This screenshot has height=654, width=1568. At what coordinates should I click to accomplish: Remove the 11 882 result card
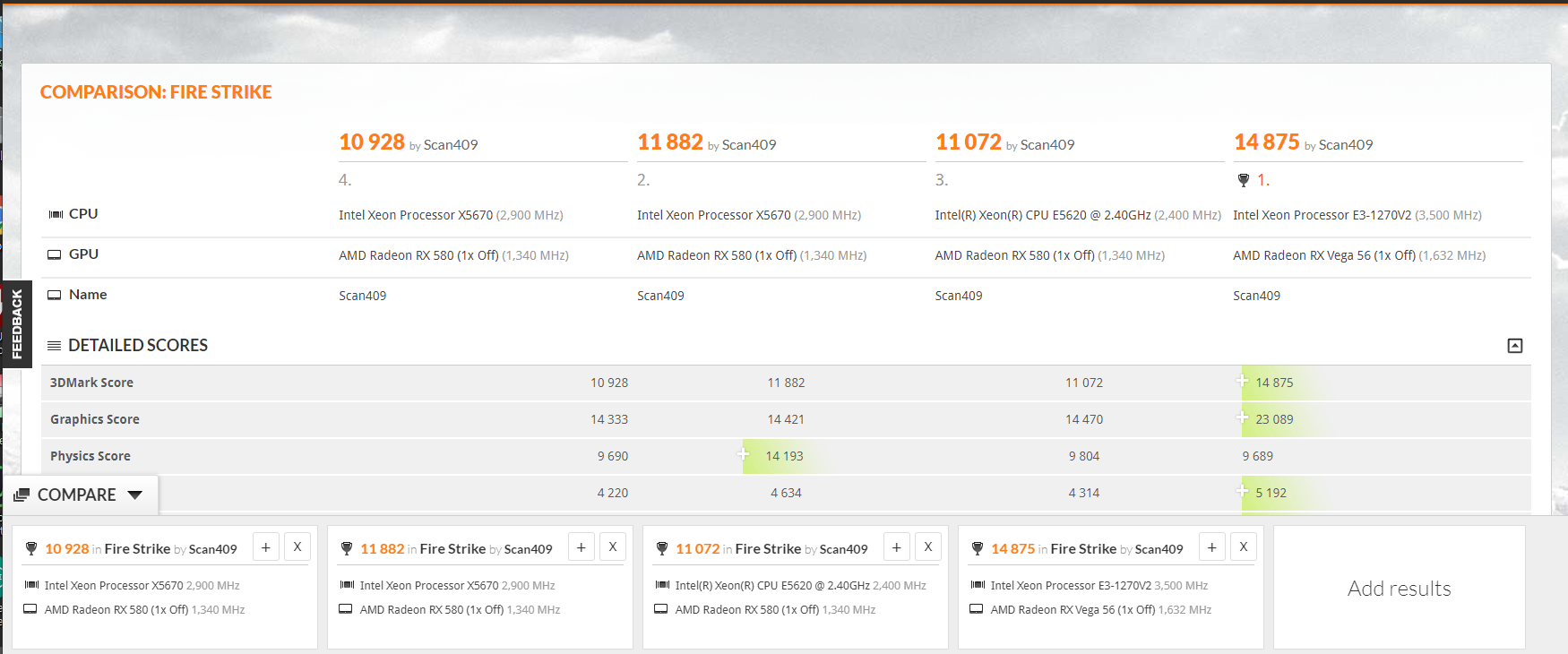click(613, 547)
